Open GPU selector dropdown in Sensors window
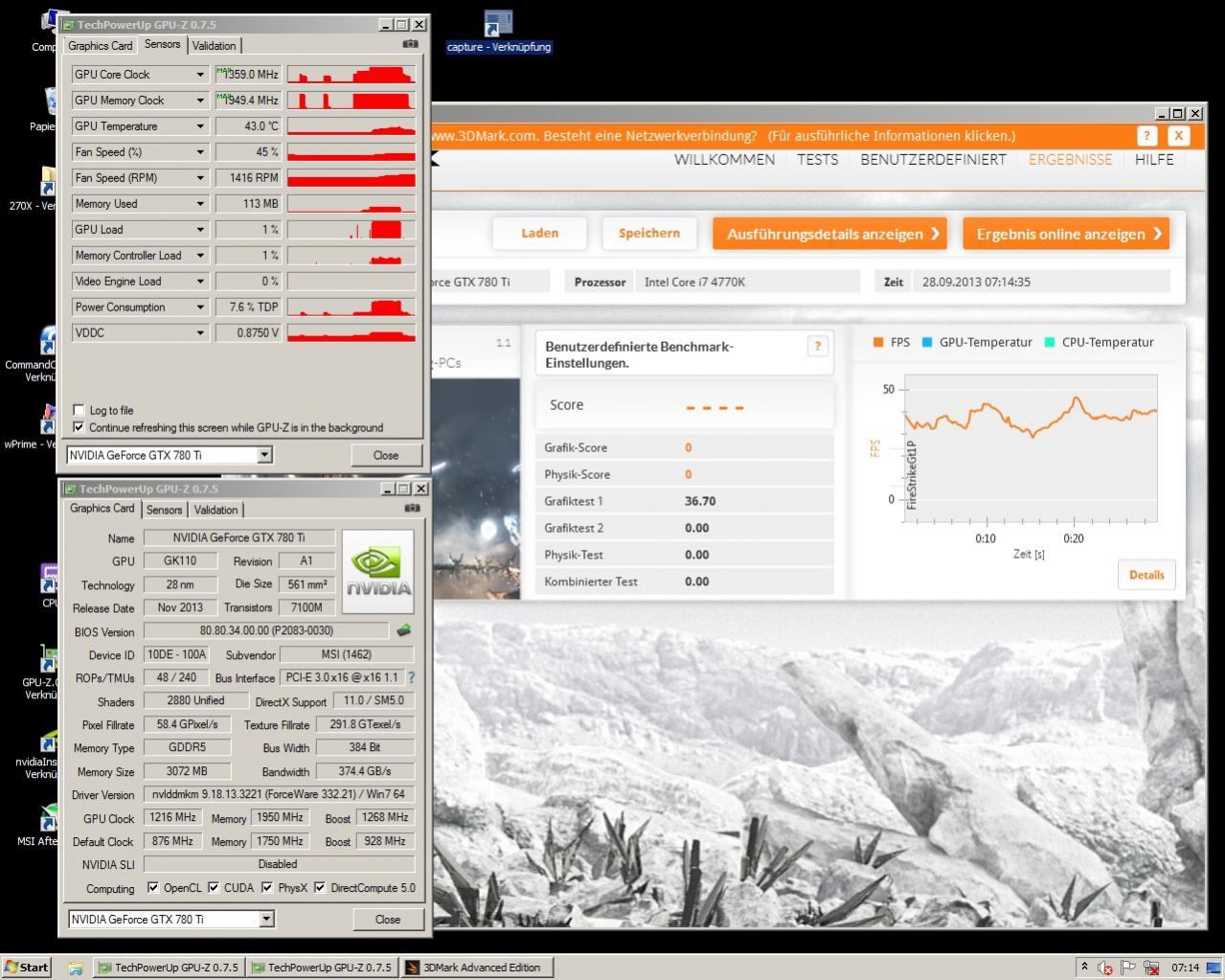This screenshot has height=980, width=1225. 265,455
